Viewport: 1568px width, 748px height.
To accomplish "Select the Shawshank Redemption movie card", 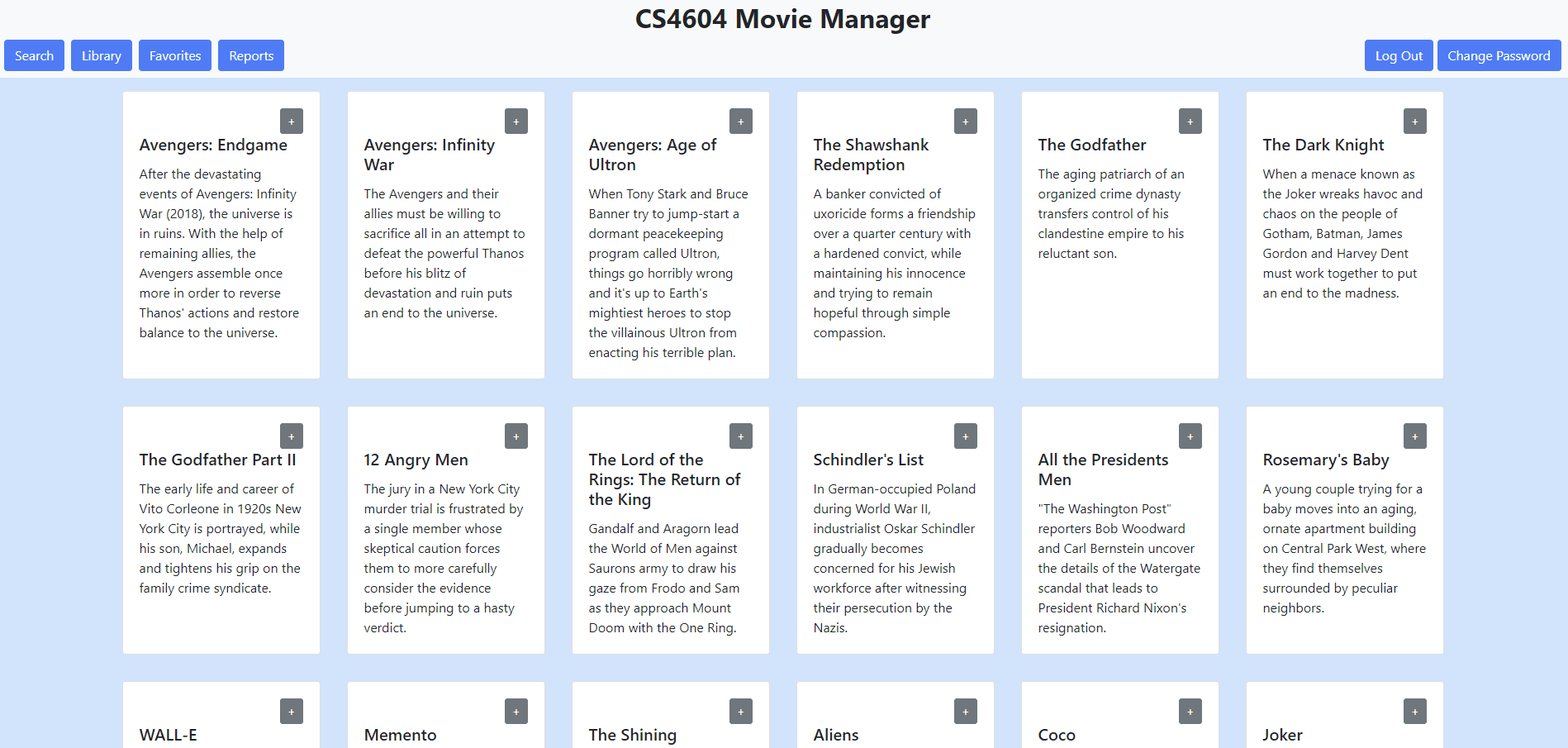I will [x=895, y=248].
